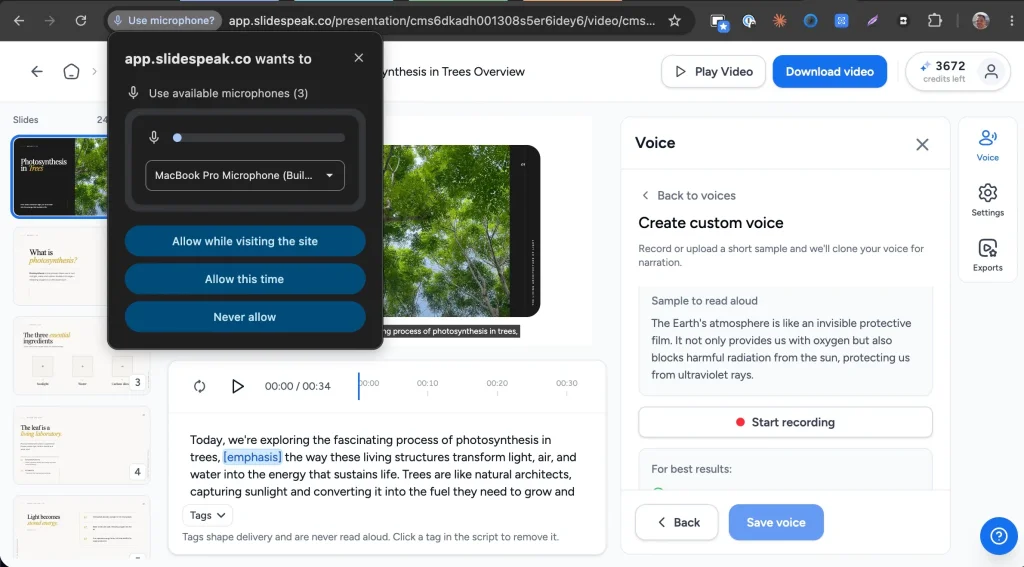Close the Voice panel

922,144
